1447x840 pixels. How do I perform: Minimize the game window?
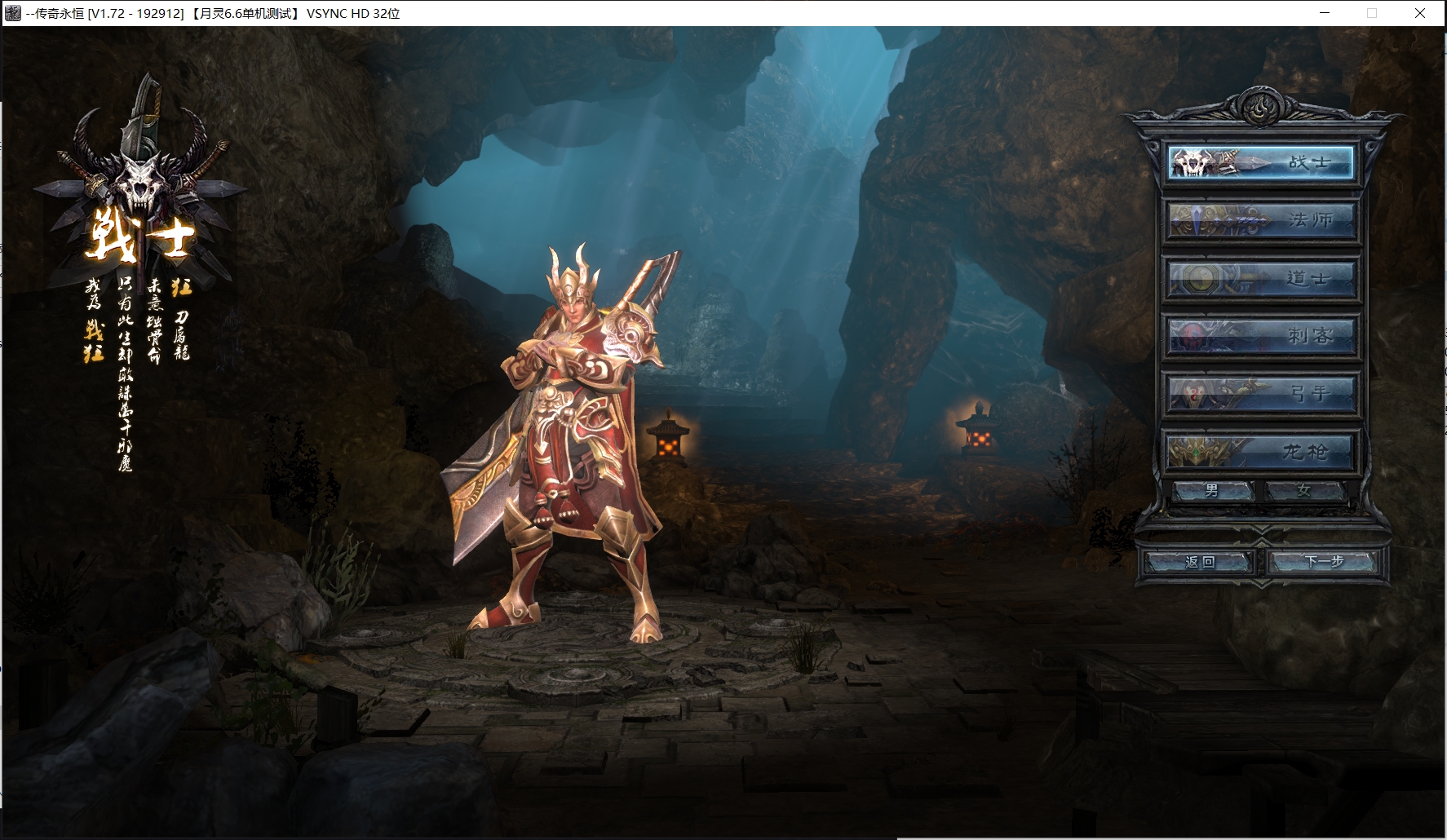[1325, 13]
